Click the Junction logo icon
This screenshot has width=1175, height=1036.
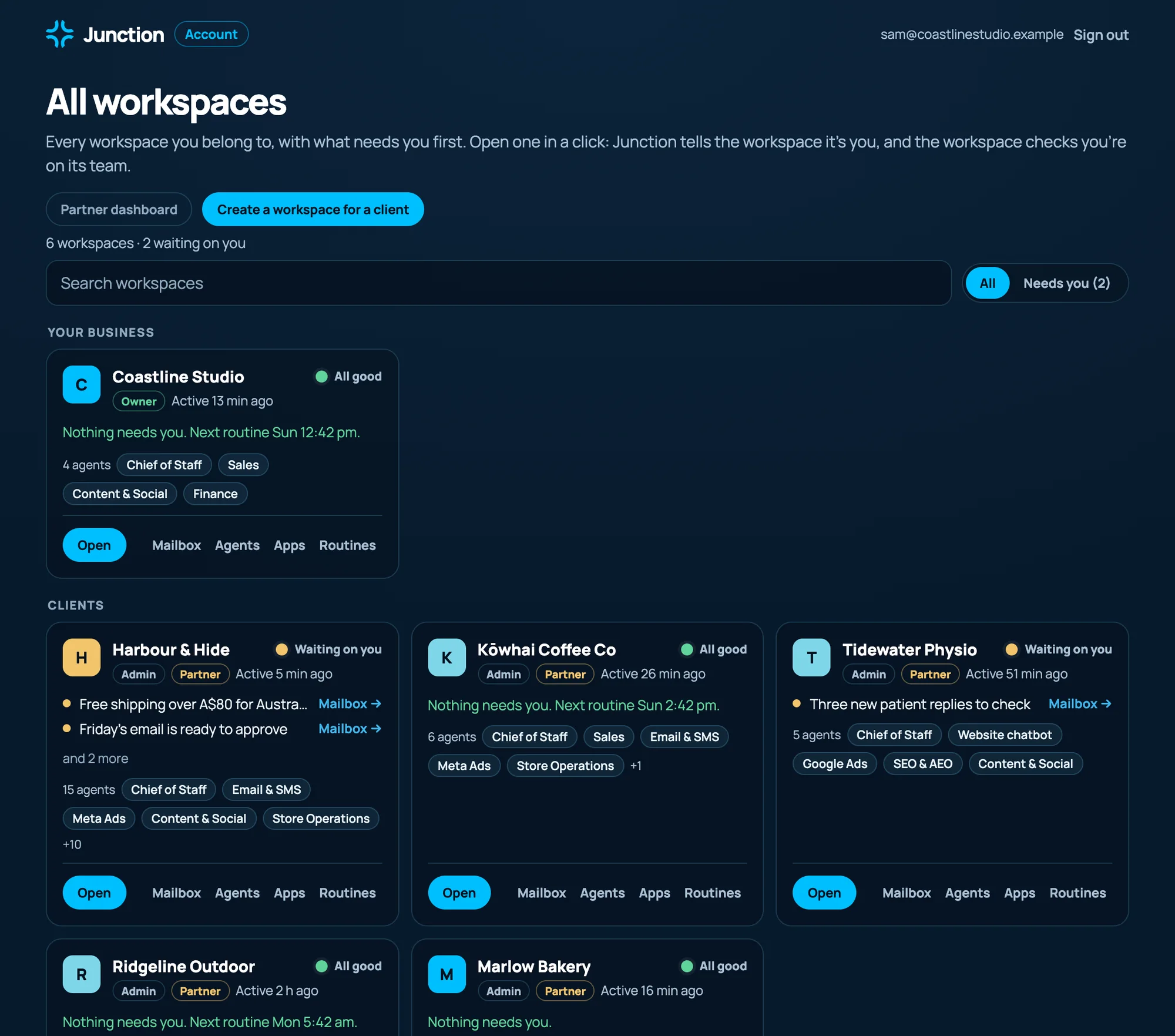pos(59,34)
